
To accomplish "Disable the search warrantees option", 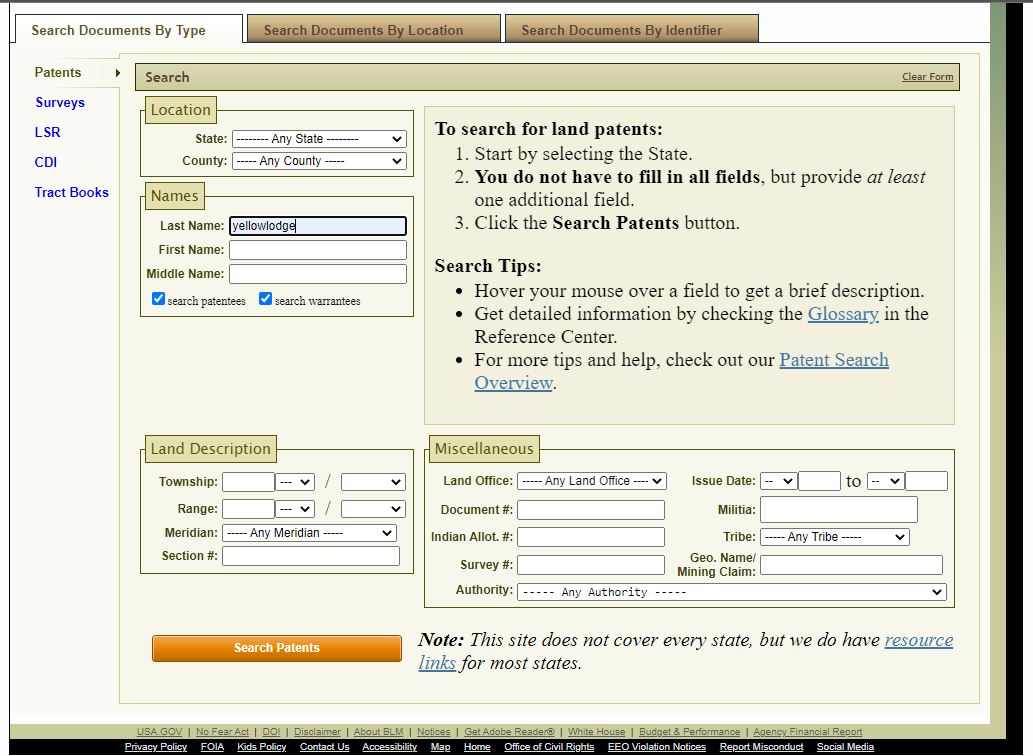I will (x=265, y=297).
